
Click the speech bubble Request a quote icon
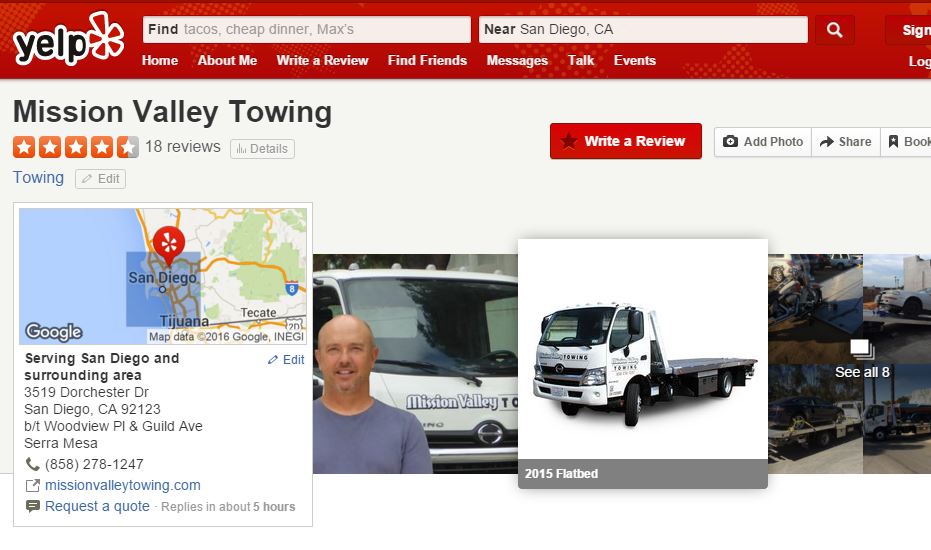pos(33,506)
